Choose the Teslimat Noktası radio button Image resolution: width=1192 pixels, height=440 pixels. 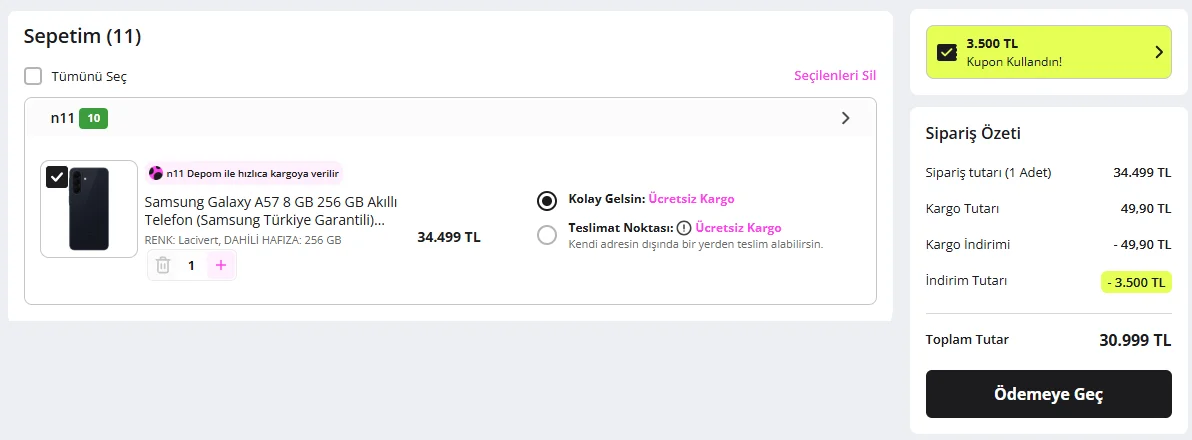pyautogui.click(x=547, y=235)
